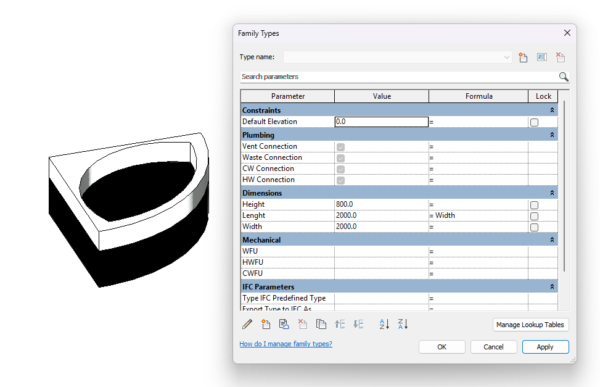This screenshot has height=387, width=600.
Task: Click the Delete Type icon beside Type name
Action: [560, 57]
